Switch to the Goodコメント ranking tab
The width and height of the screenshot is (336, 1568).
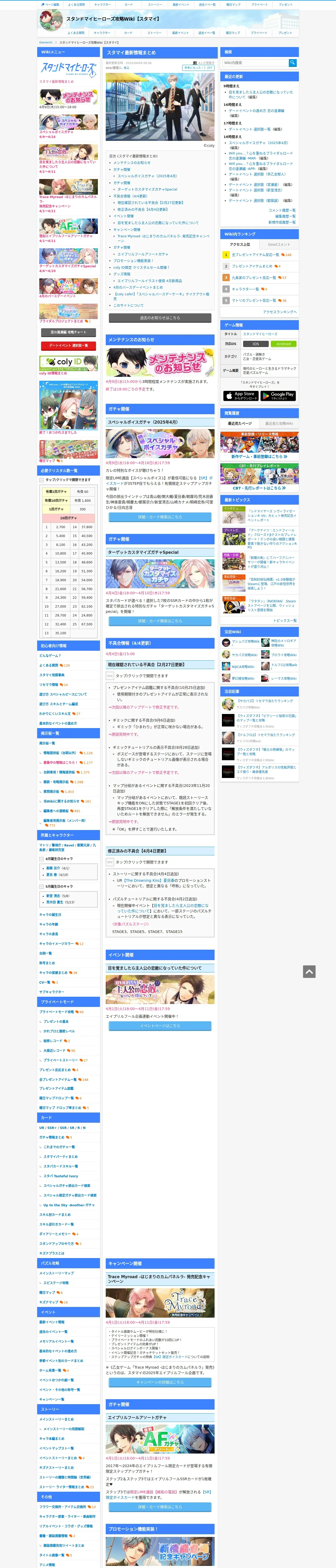[279, 244]
